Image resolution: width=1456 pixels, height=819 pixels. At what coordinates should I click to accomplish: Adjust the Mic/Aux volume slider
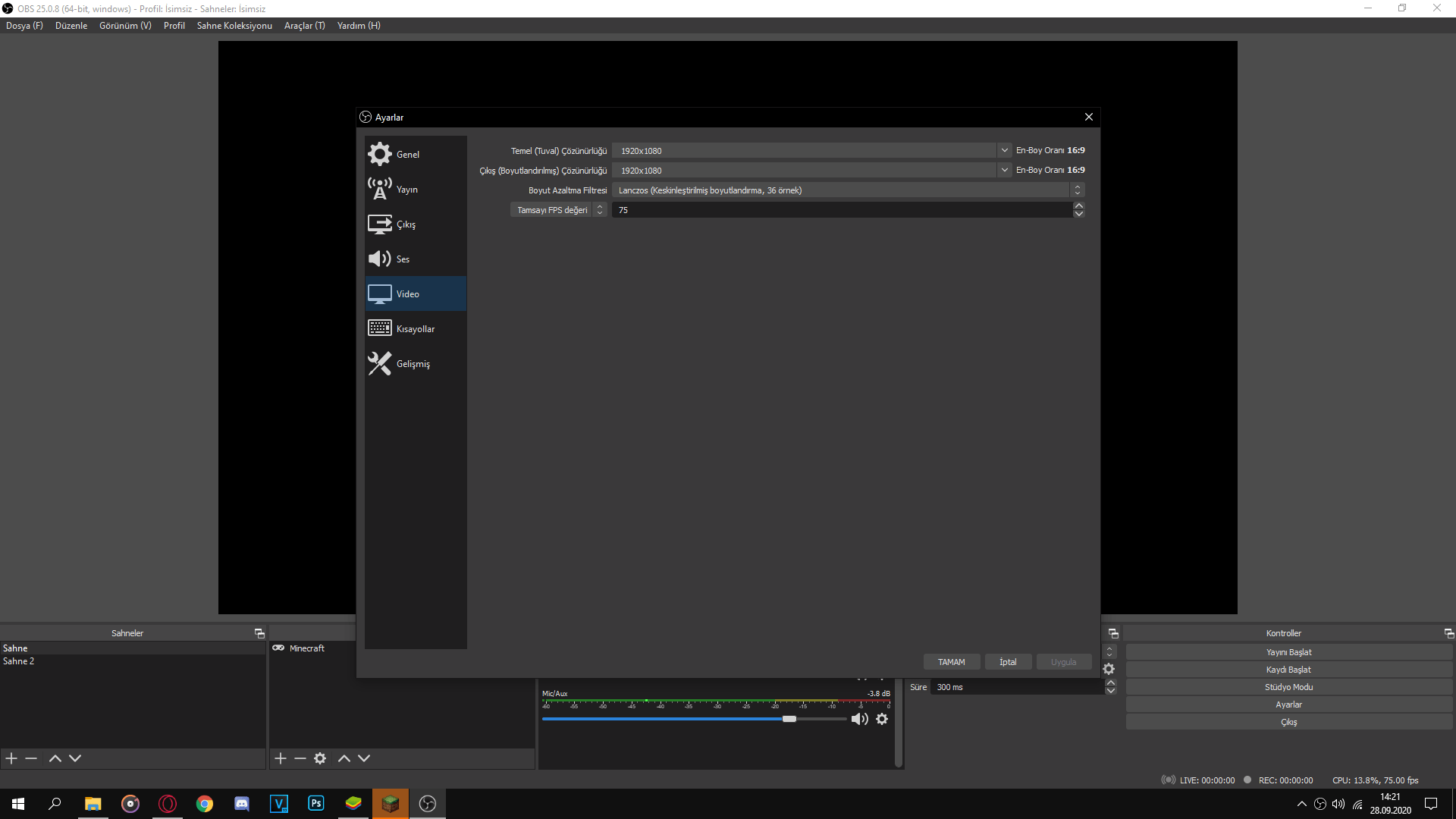(789, 719)
